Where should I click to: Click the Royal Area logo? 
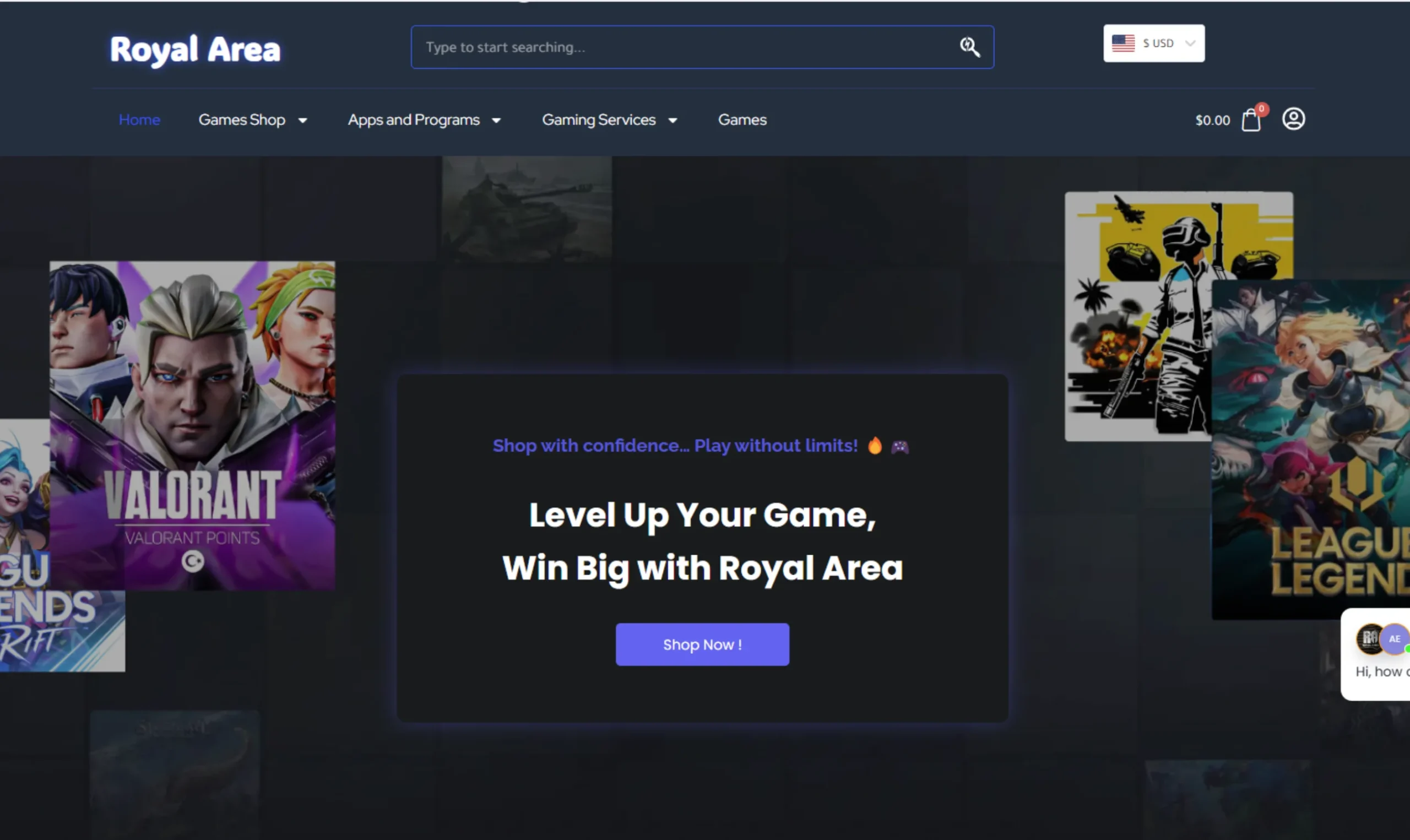[x=195, y=49]
